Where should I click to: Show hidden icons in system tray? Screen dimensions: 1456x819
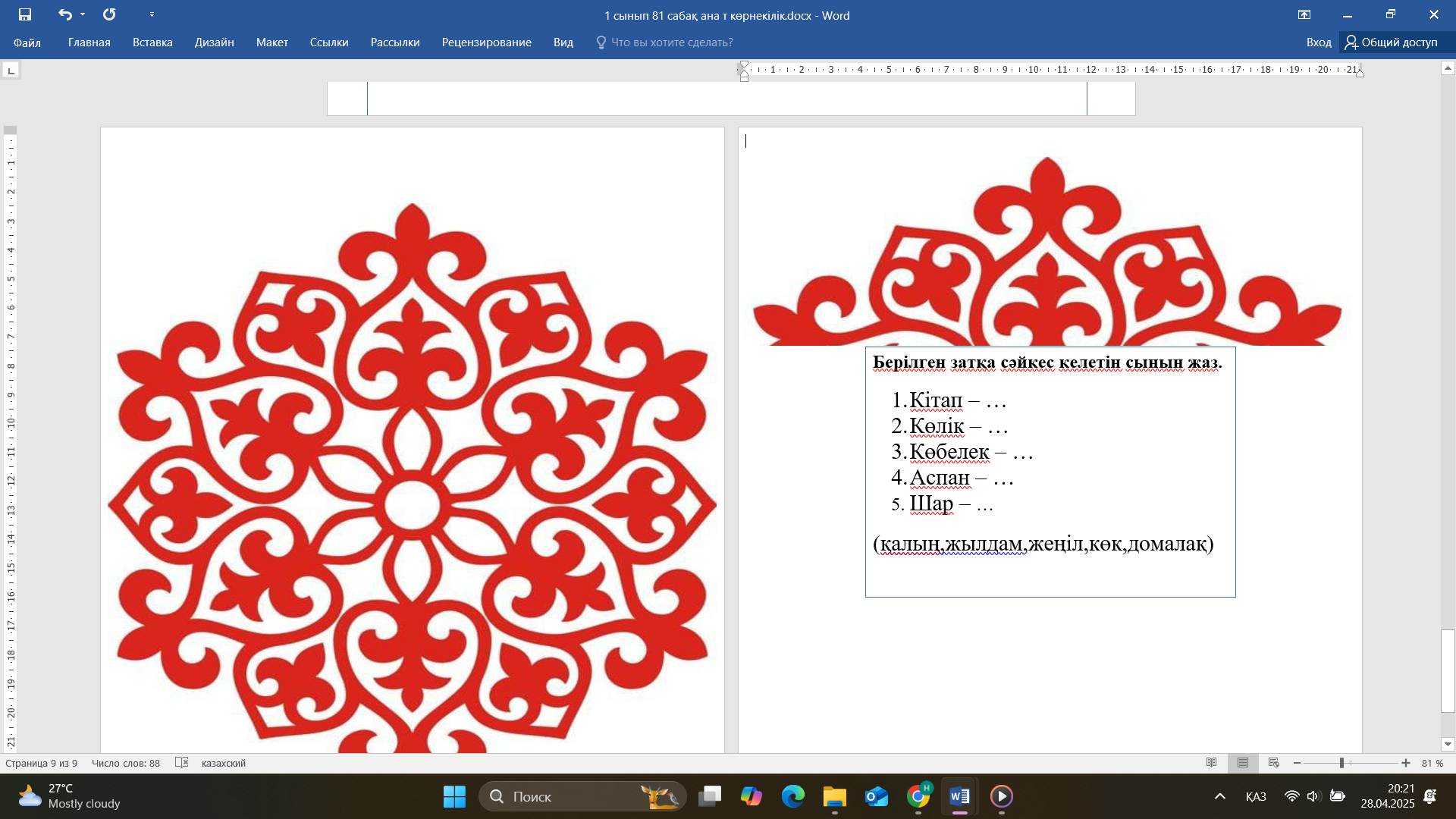pyautogui.click(x=1219, y=796)
